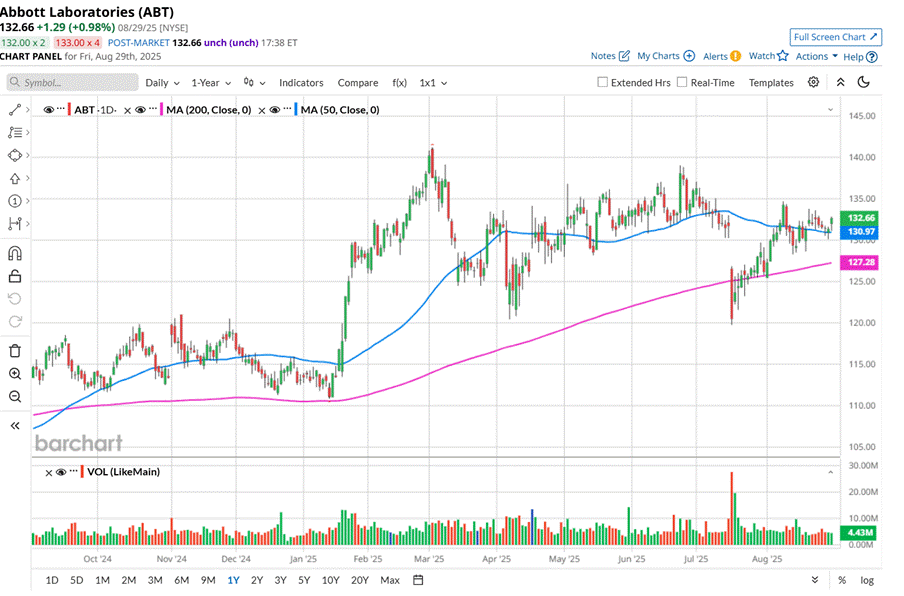The height and width of the screenshot is (596, 904).
Task: Select the 5Y time range
Action: pos(304,580)
